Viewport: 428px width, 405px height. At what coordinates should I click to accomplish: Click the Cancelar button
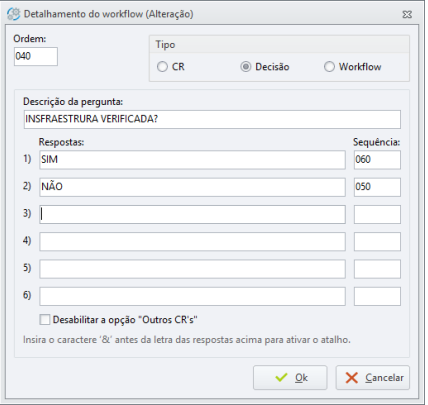(x=373, y=378)
